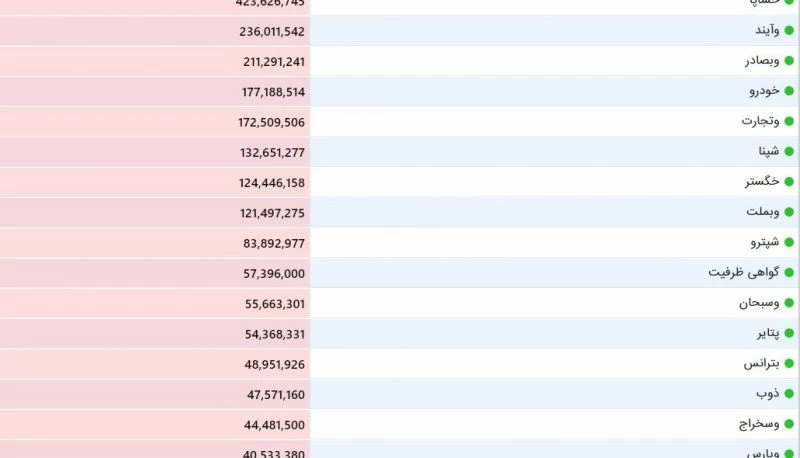Open the وسبحان symbol link
This screenshot has height=458, width=800.
[x=759, y=303]
